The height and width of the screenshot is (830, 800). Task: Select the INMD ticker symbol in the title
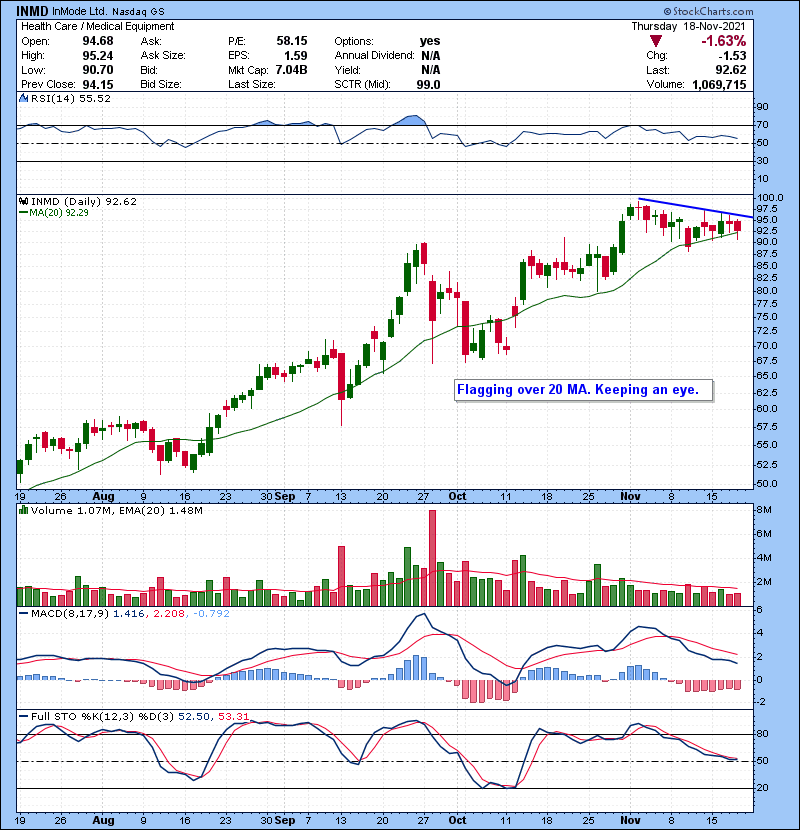coord(32,11)
